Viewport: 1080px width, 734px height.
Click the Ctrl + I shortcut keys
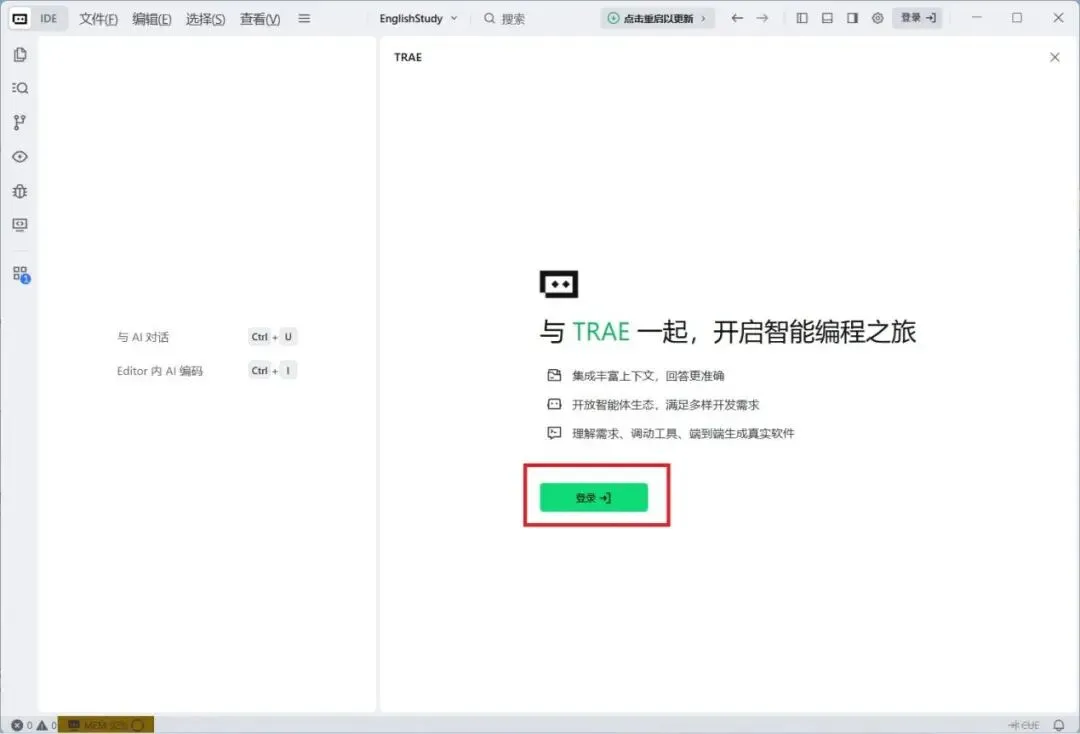[273, 370]
